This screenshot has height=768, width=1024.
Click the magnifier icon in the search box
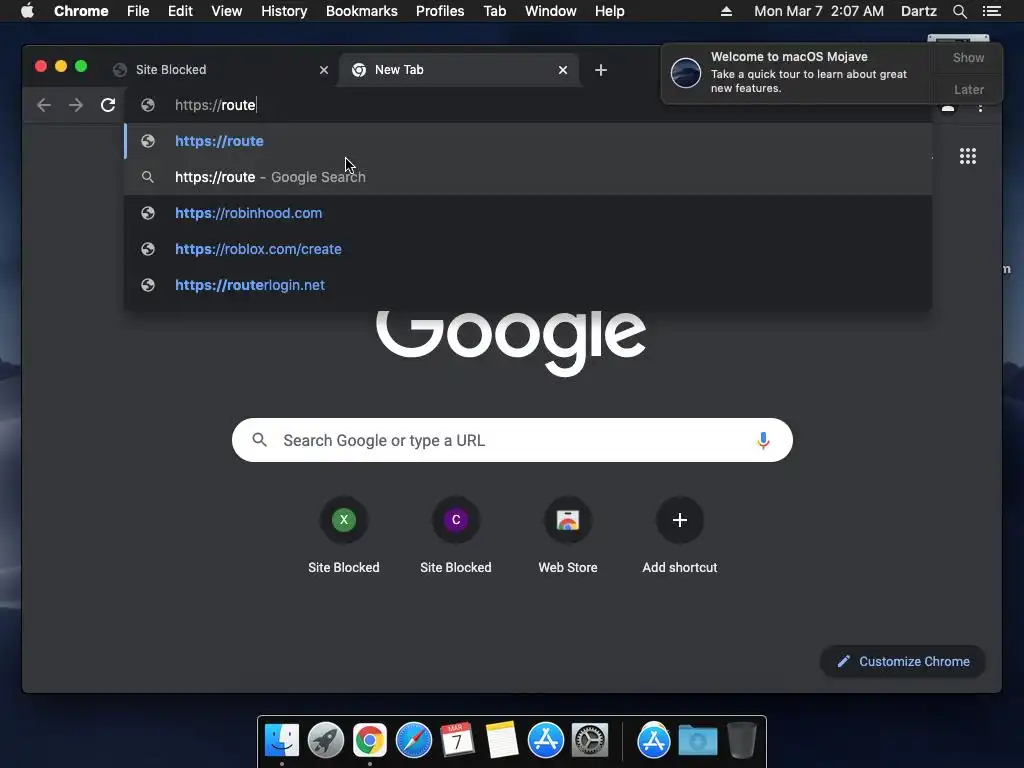pyautogui.click(x=259, y=440)
